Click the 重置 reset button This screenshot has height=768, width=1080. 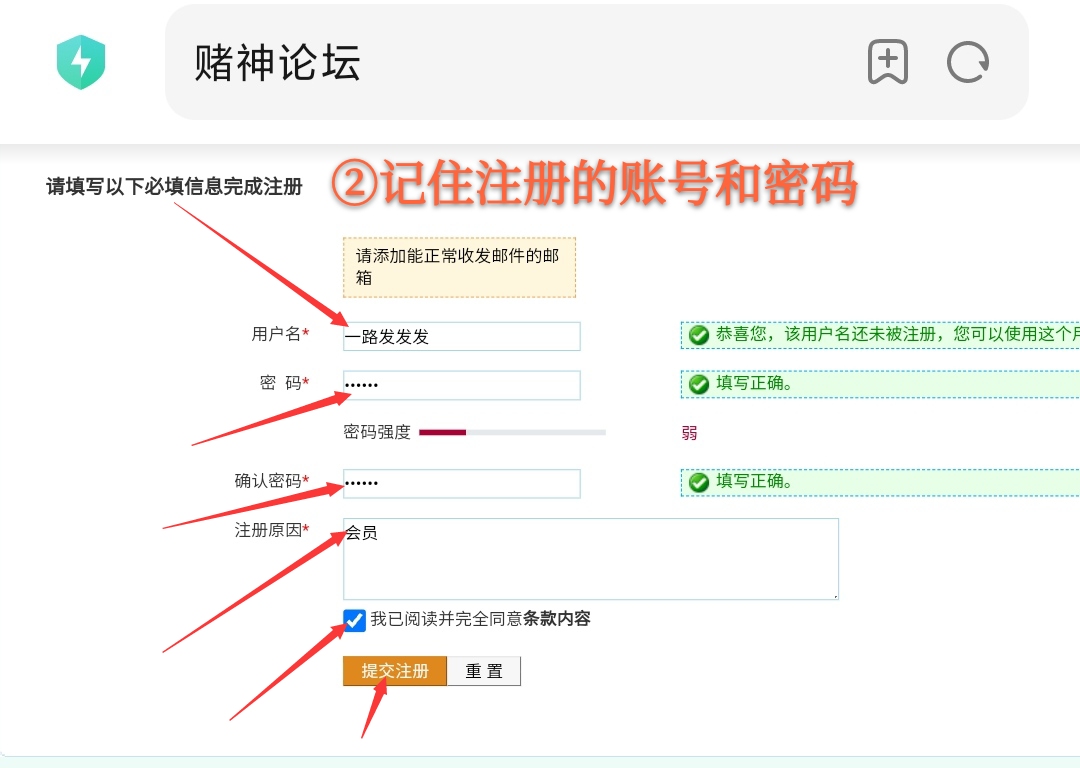pos(484,671)
